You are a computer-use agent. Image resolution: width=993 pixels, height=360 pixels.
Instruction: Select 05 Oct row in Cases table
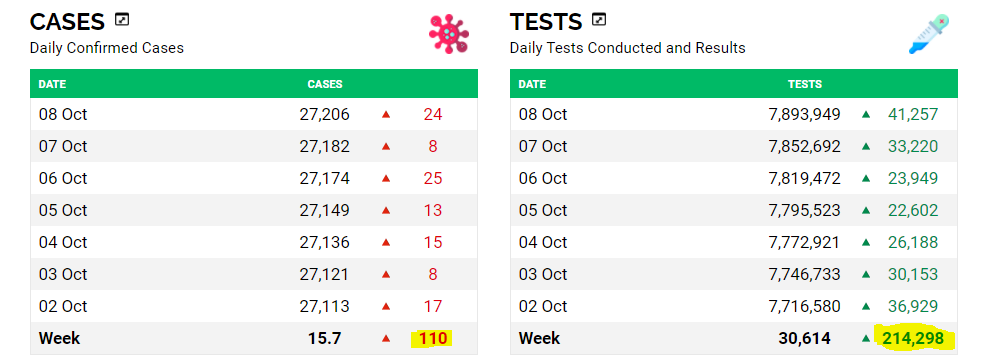click(x=254, y=210)
